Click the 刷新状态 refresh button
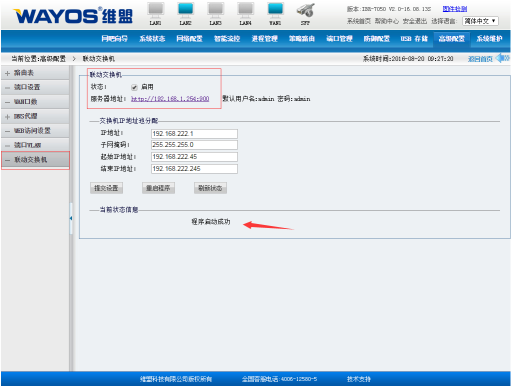This screenshot has width=515, height=386. pos(210,188)
